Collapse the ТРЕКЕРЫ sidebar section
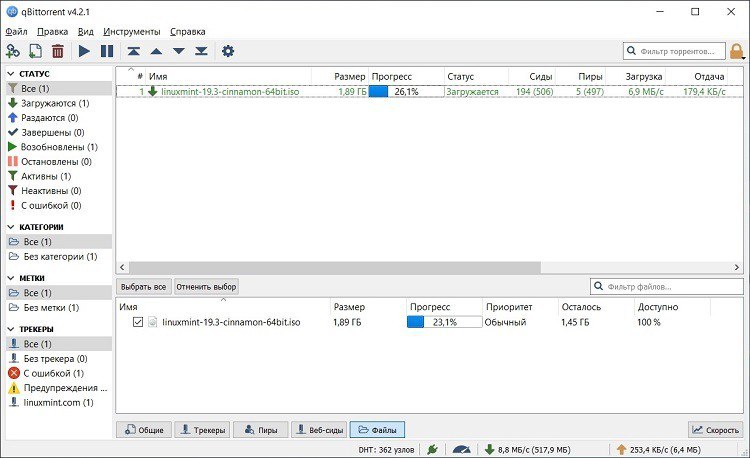The width and height of the screenshot is (750, 458). tap(11, 329)
